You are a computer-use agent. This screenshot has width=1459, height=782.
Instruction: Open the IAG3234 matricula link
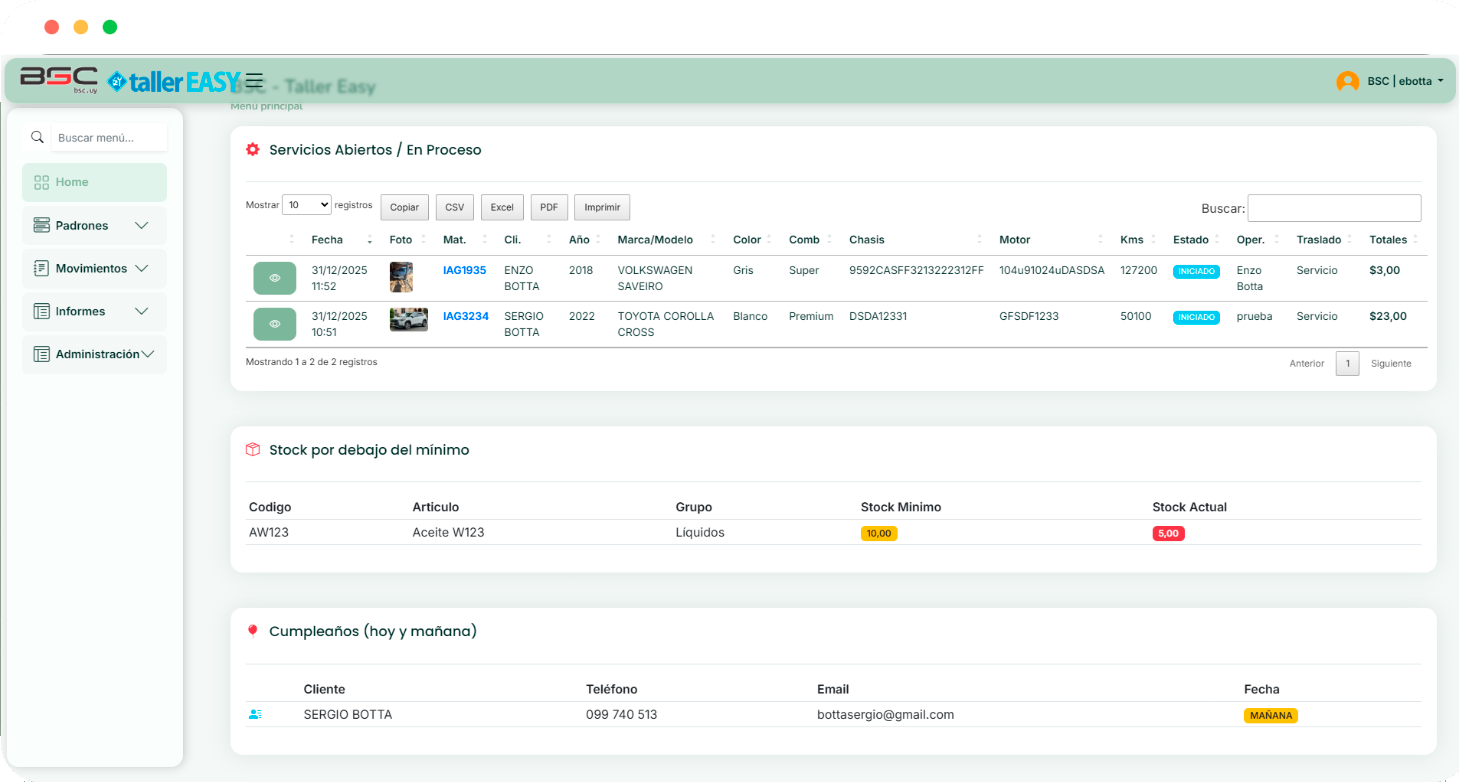click(x=464, y=315)
